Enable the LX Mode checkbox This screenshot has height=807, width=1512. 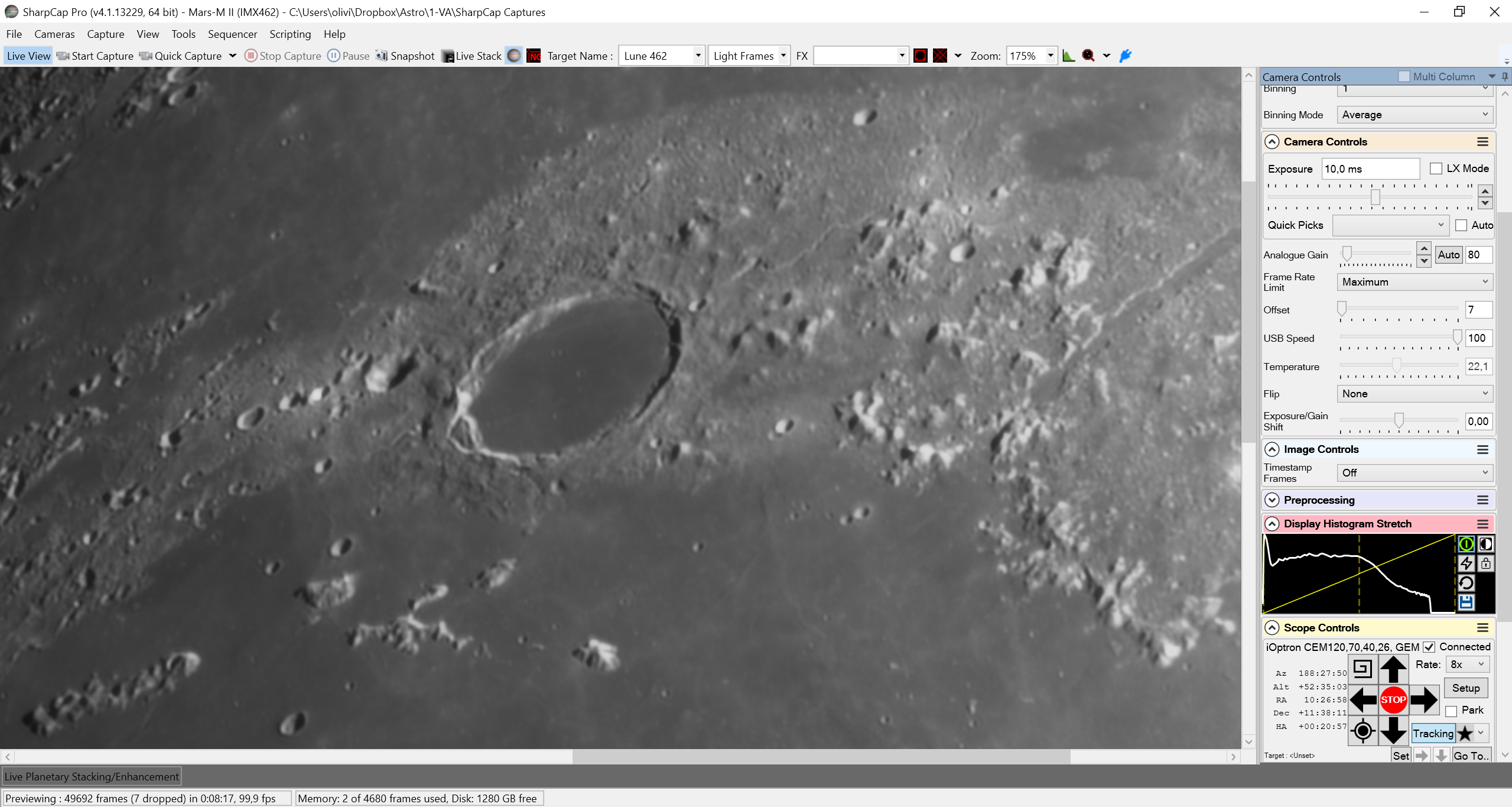[1436, 168]
